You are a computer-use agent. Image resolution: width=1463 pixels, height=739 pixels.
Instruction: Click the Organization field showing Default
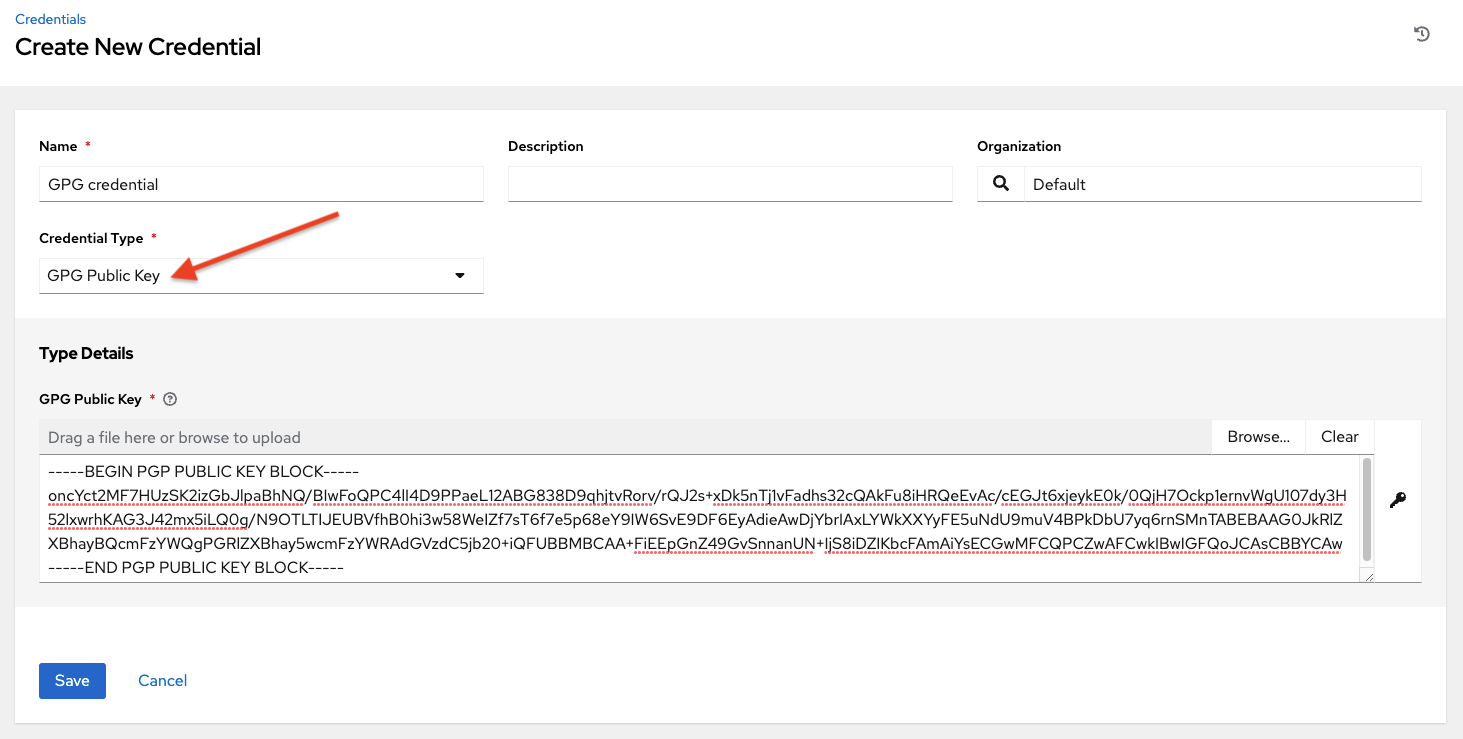pyautogui.click(x=1220, y=184)
